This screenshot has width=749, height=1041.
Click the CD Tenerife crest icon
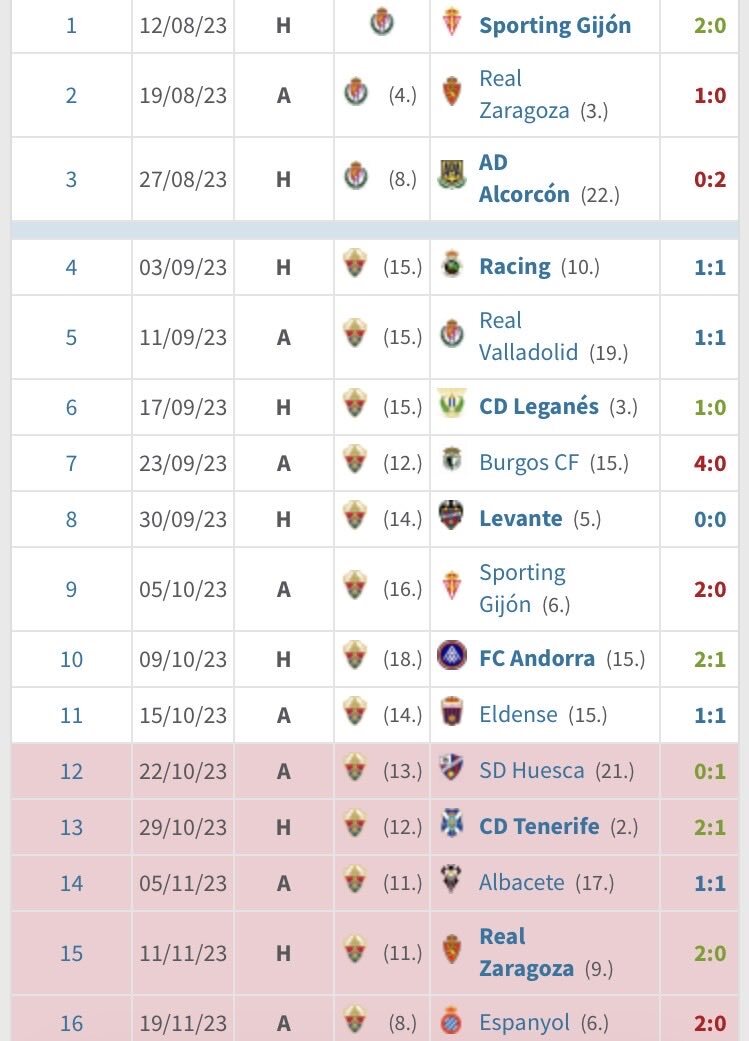[452, 825]
